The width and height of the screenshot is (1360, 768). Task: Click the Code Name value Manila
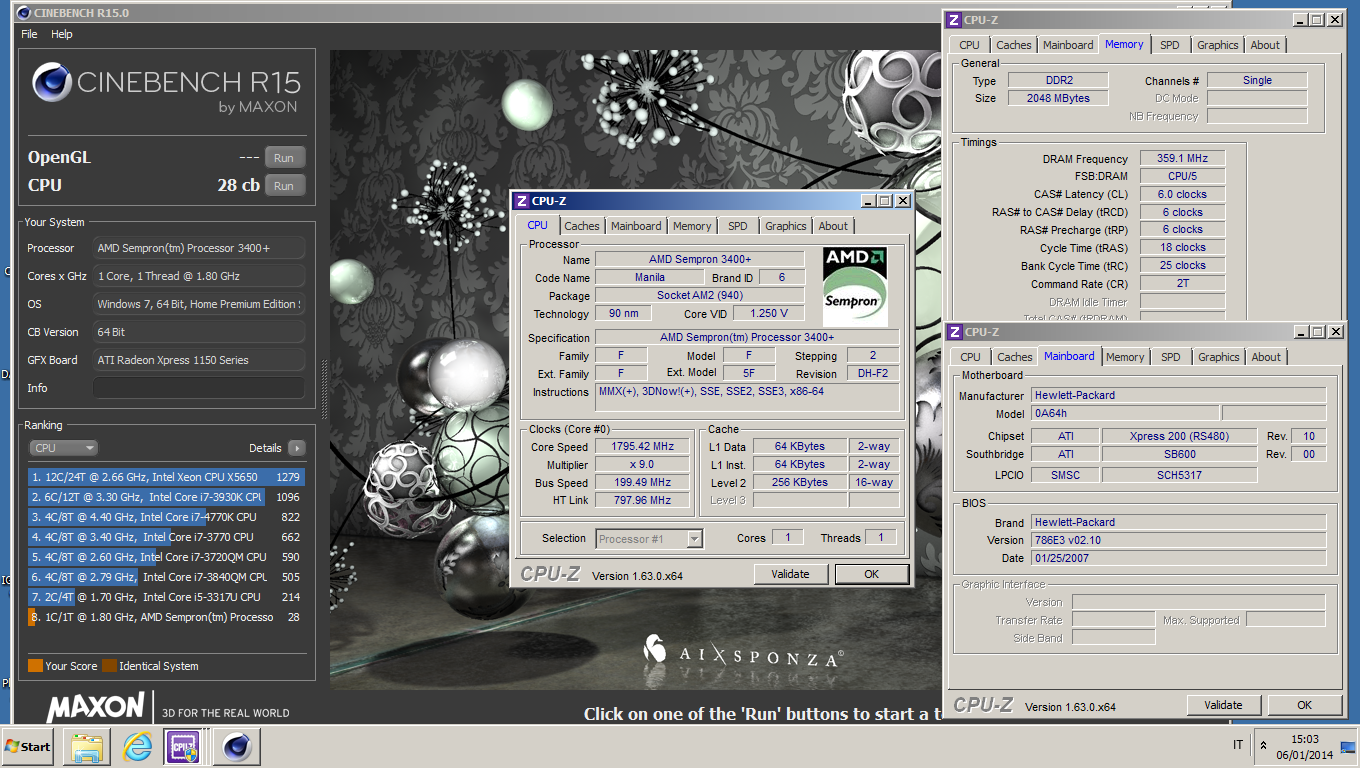(x=649, y=278)
